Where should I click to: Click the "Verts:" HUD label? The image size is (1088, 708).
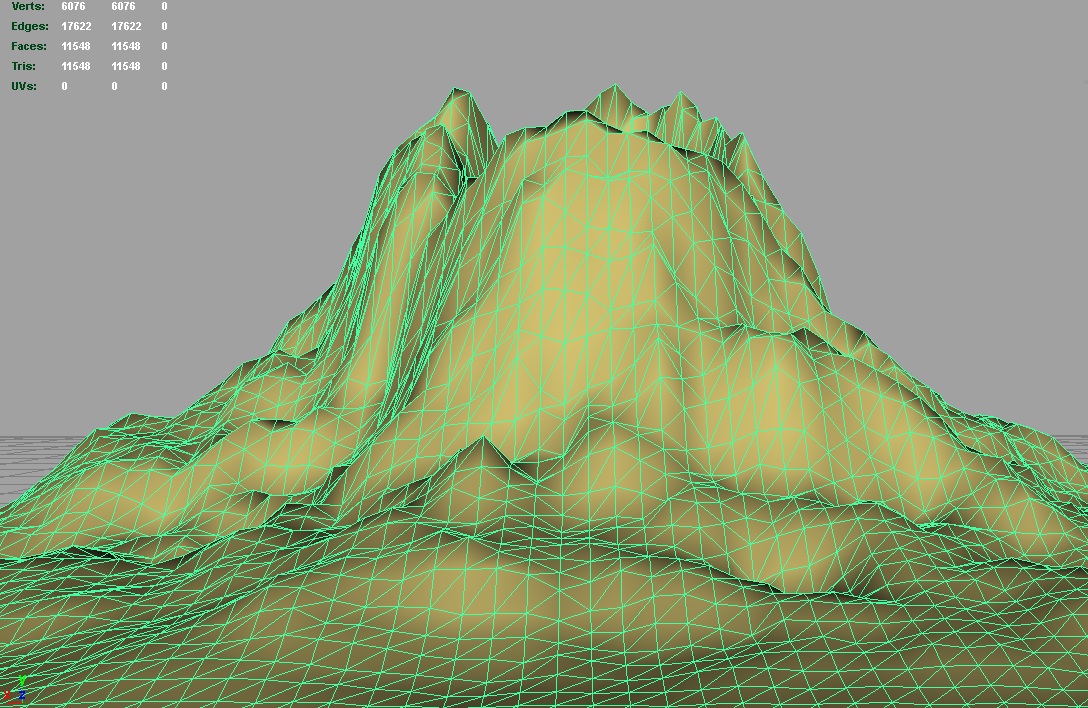click(x=28, y=6)
